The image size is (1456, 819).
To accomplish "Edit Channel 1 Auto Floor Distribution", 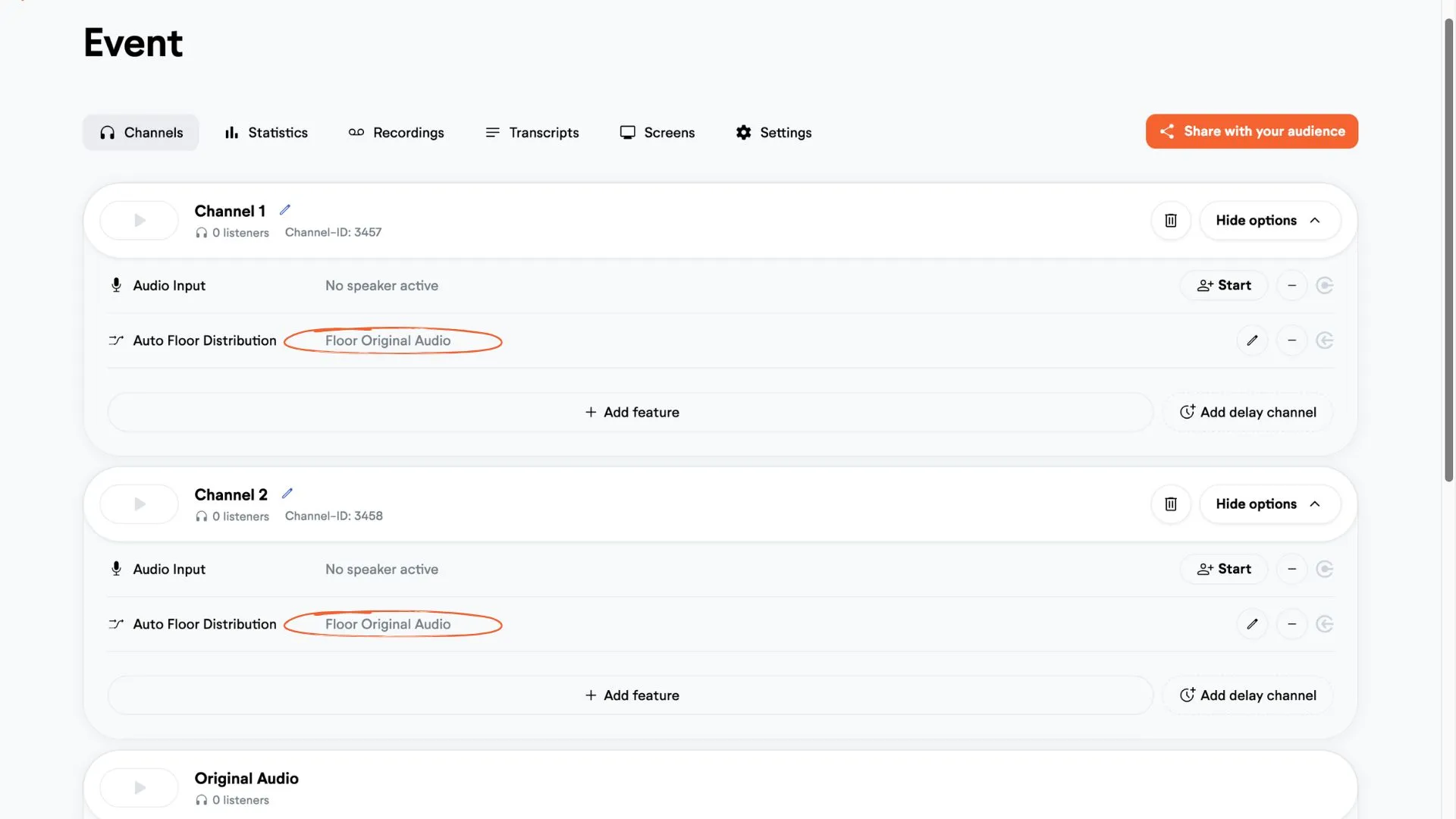I will pyautogui.click(x=1253, y=340).
